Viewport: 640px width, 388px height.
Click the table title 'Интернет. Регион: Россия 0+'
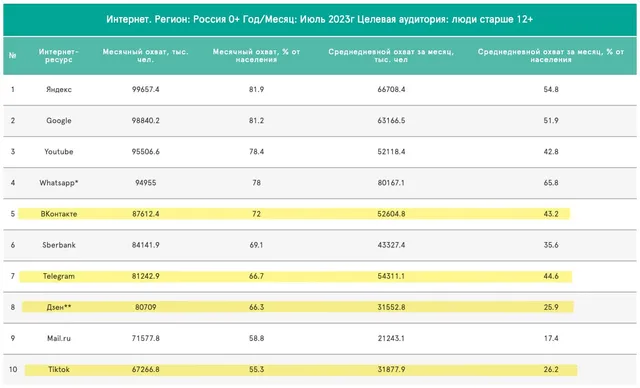click(173, 19)
